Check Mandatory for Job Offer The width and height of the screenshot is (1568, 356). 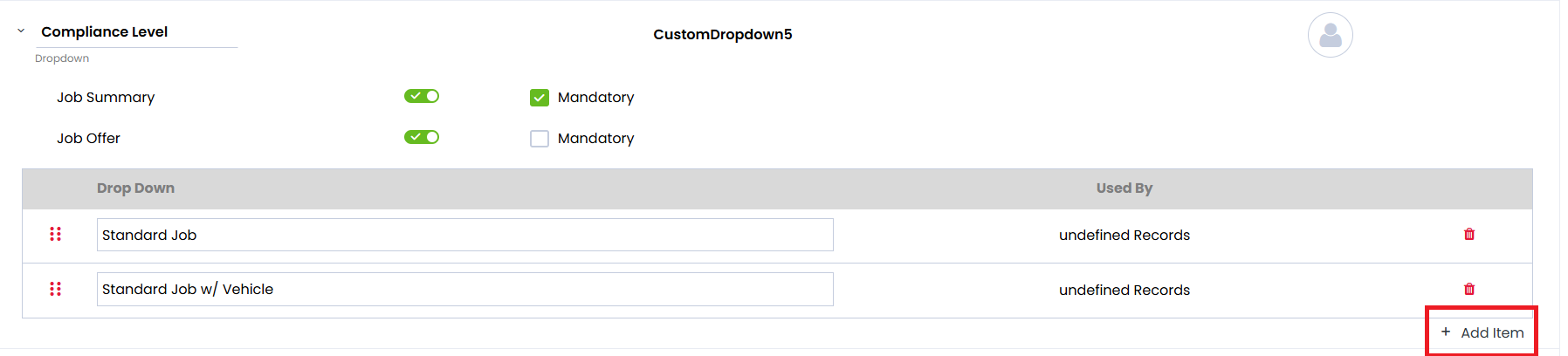[540, 139]
